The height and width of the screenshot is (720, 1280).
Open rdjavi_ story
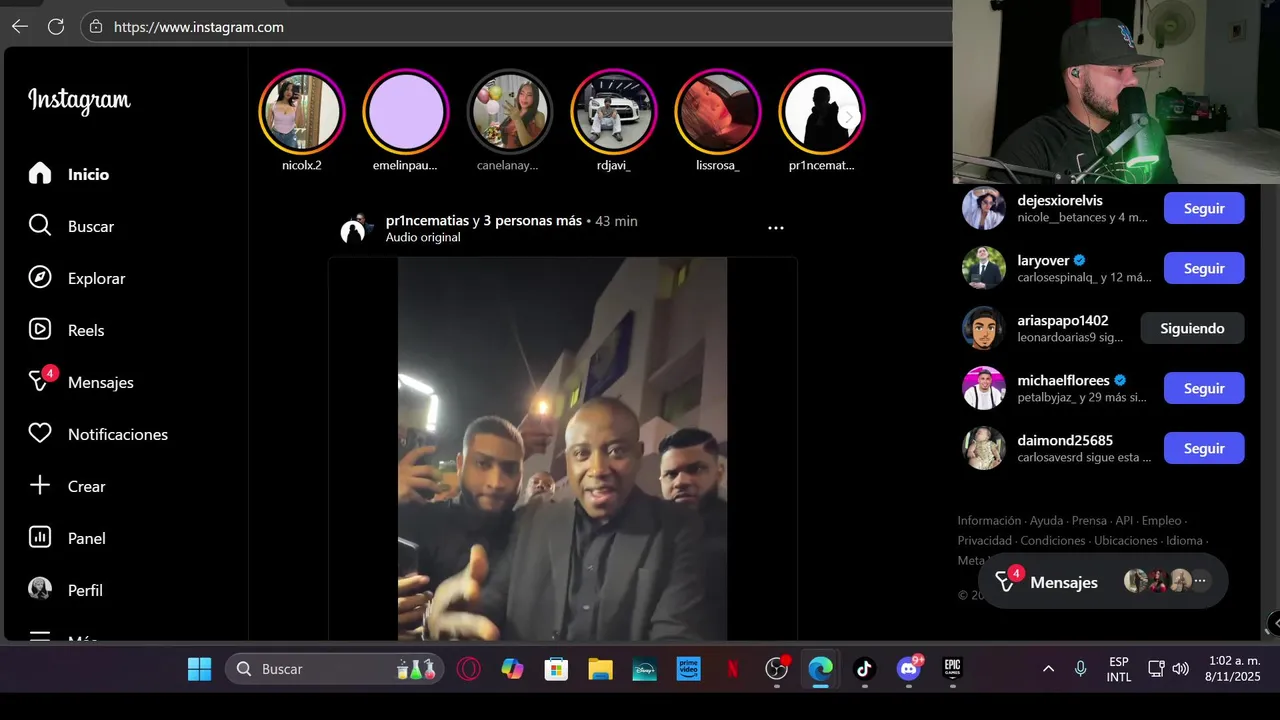(x=614, y=112)
